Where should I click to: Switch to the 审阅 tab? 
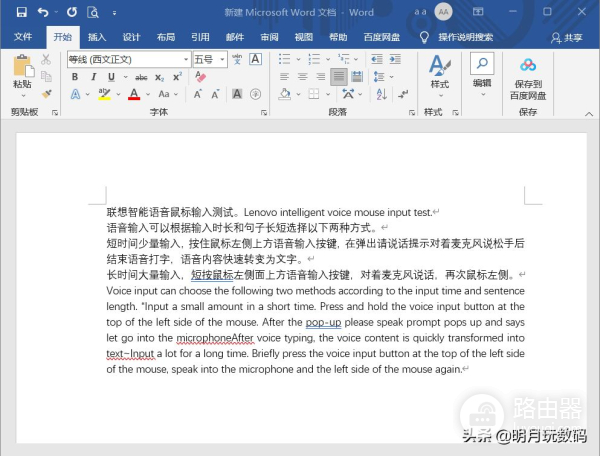coord(269,37)
